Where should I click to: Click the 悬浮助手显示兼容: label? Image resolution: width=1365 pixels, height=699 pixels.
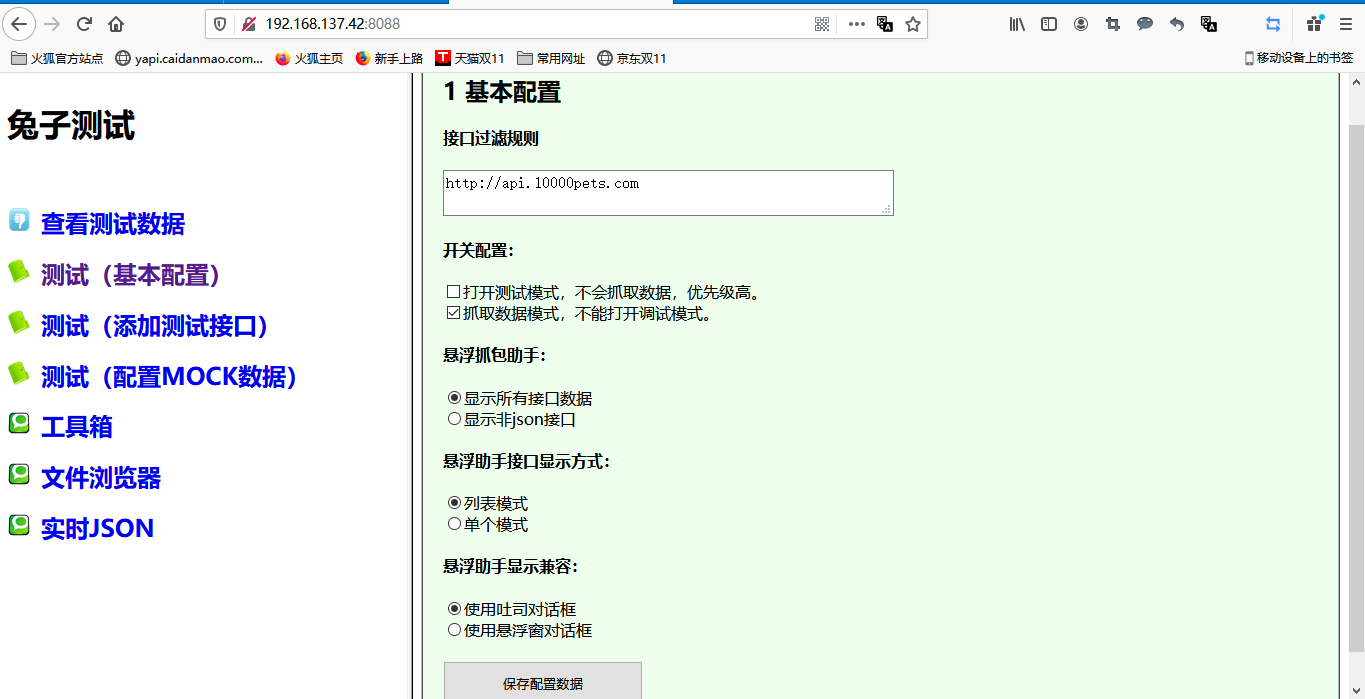pos(511,566)
